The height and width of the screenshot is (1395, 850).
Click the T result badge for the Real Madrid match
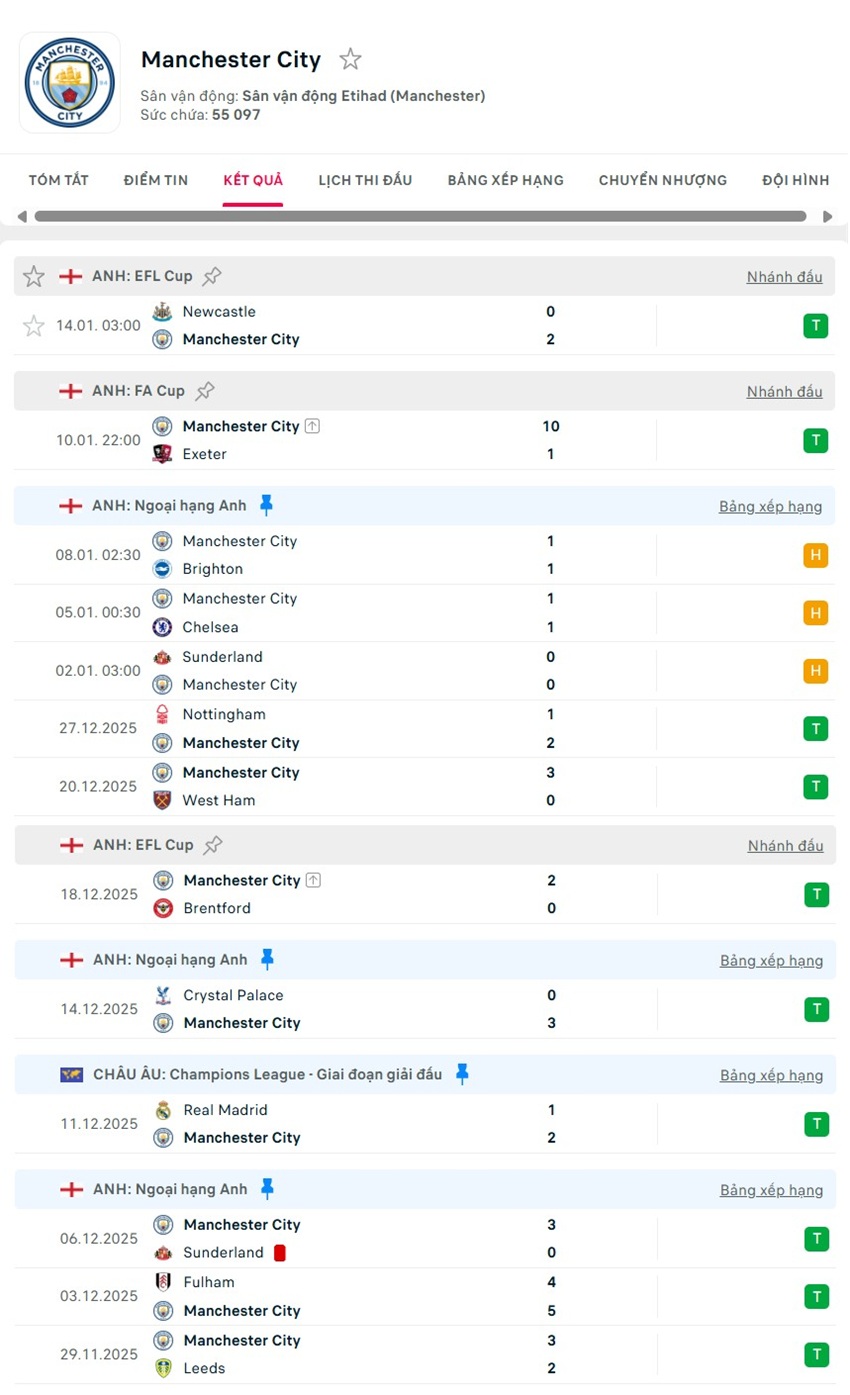point(815,1123)
